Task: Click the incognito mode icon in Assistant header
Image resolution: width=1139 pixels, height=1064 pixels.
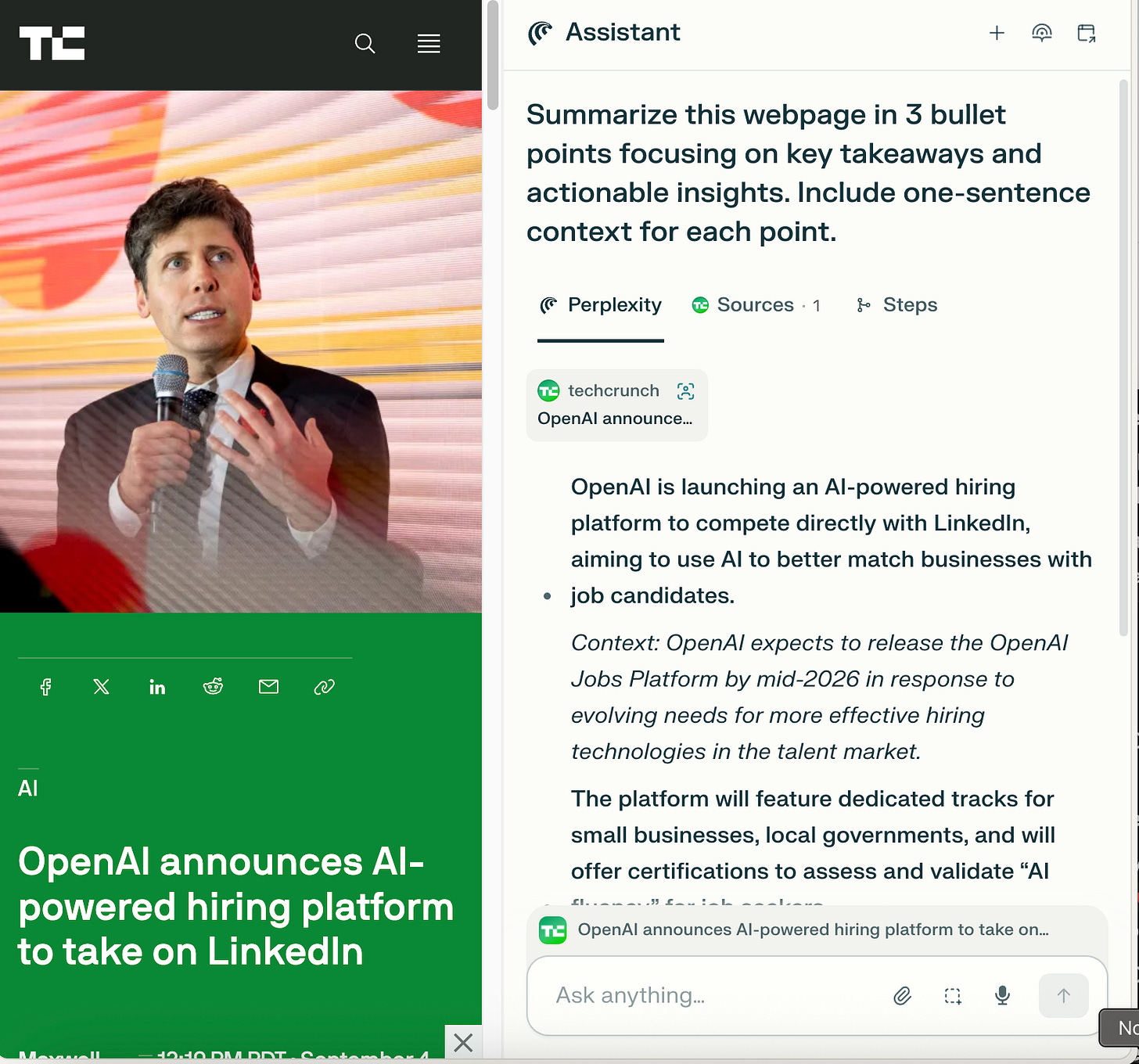Action: (1041, 33)
